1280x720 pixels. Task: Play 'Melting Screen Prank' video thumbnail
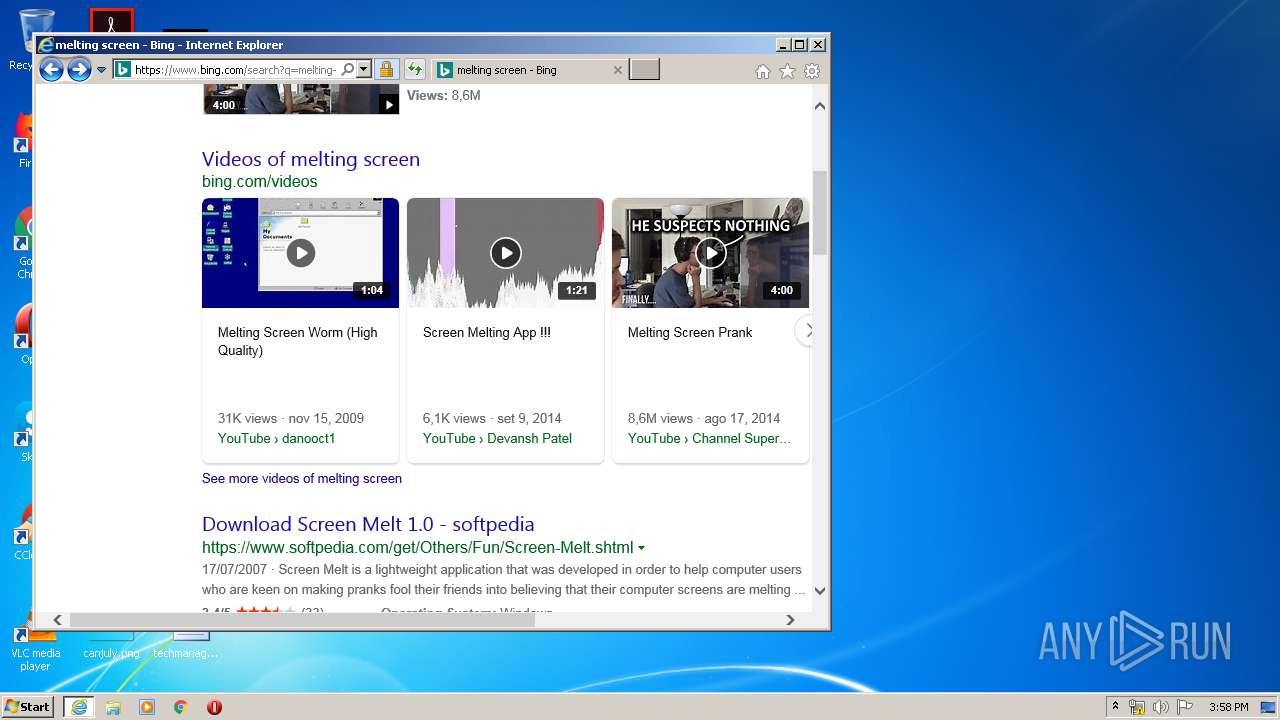click(710, 253)
